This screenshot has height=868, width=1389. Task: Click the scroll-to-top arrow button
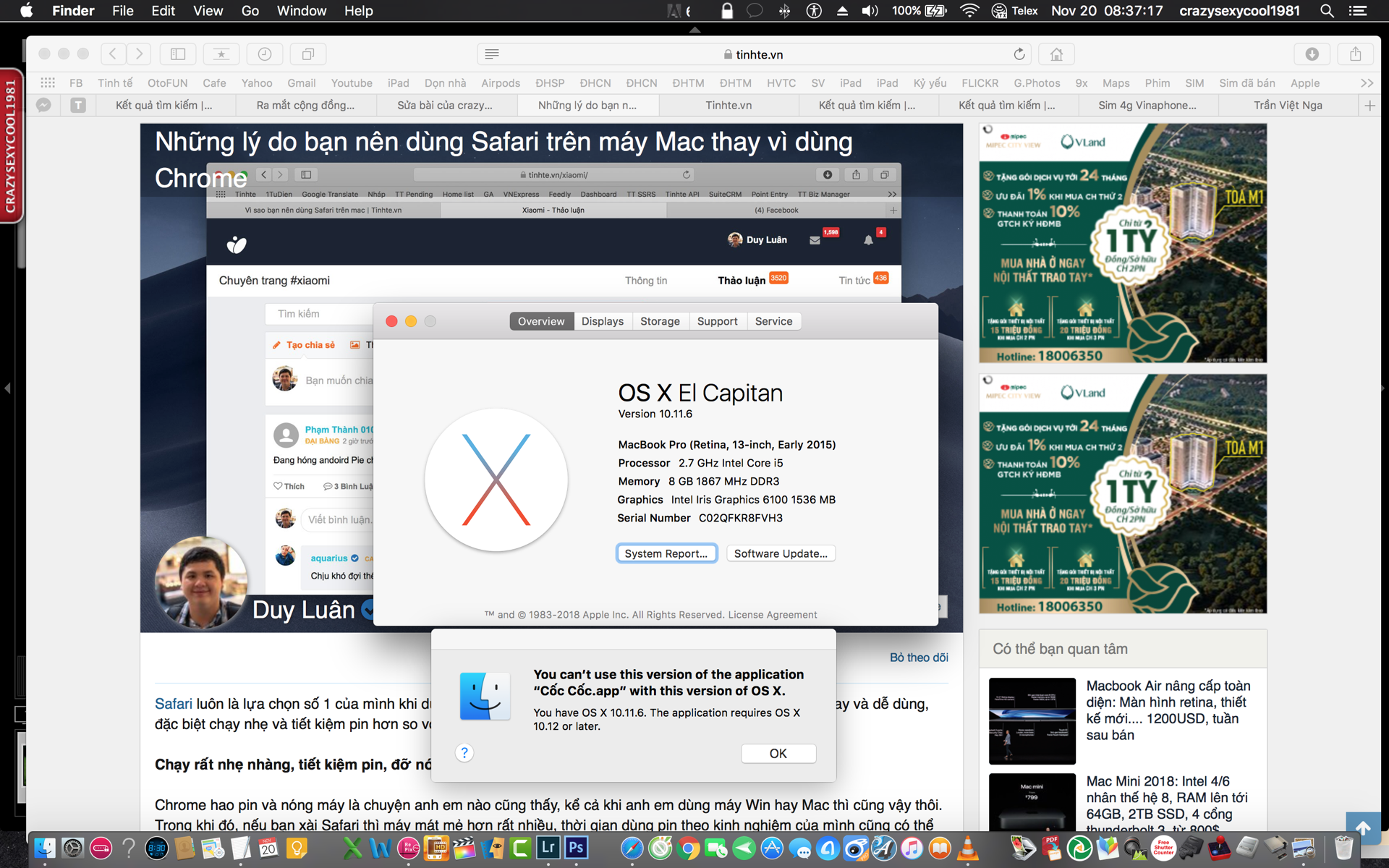click(1363, 828)
